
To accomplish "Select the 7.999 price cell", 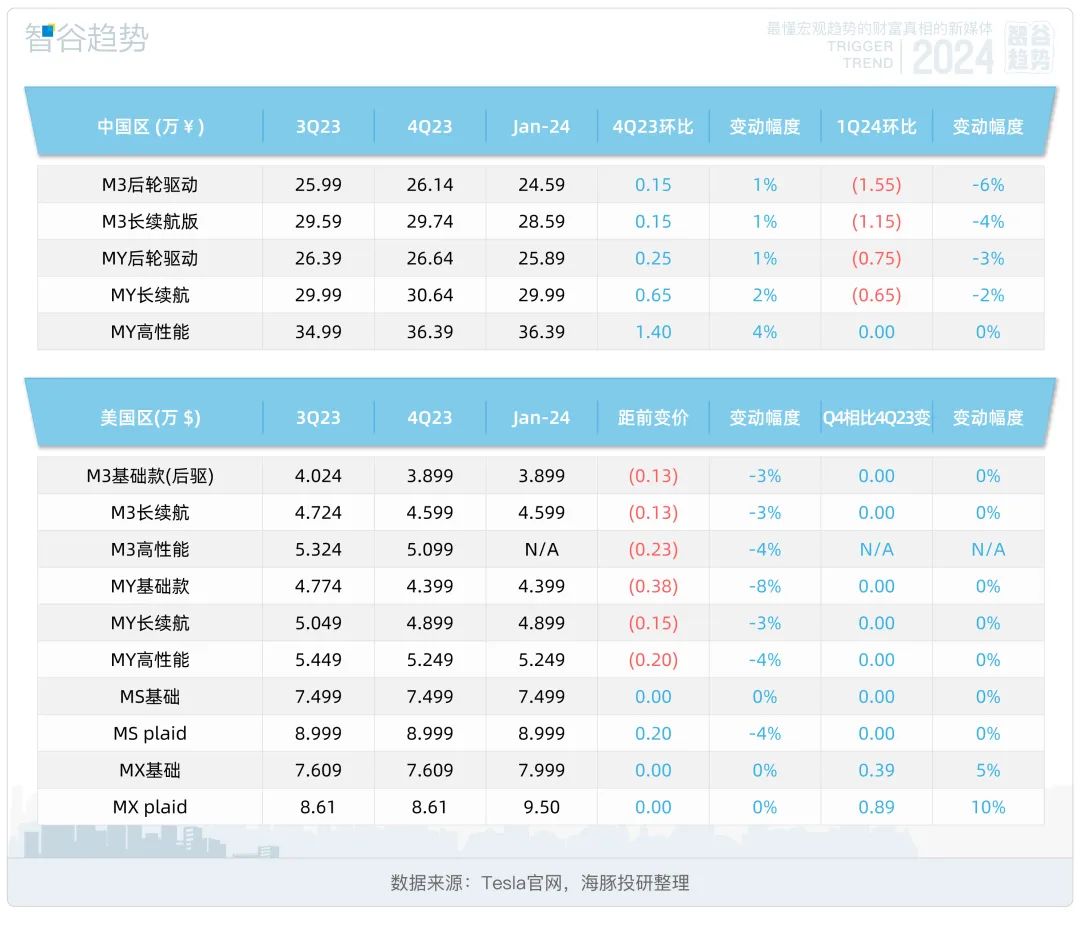I will [541, 770].
